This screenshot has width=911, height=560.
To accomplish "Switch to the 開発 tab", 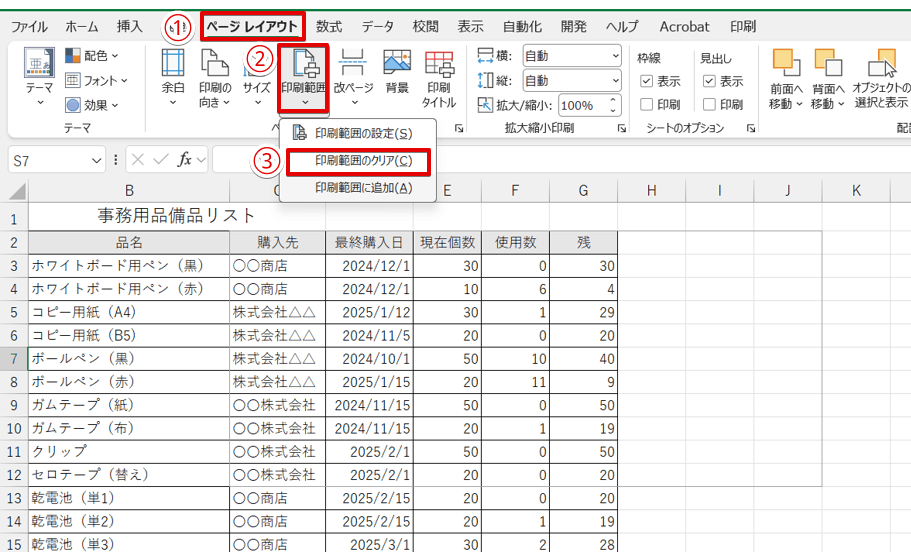I will click(x=574, y=27).
